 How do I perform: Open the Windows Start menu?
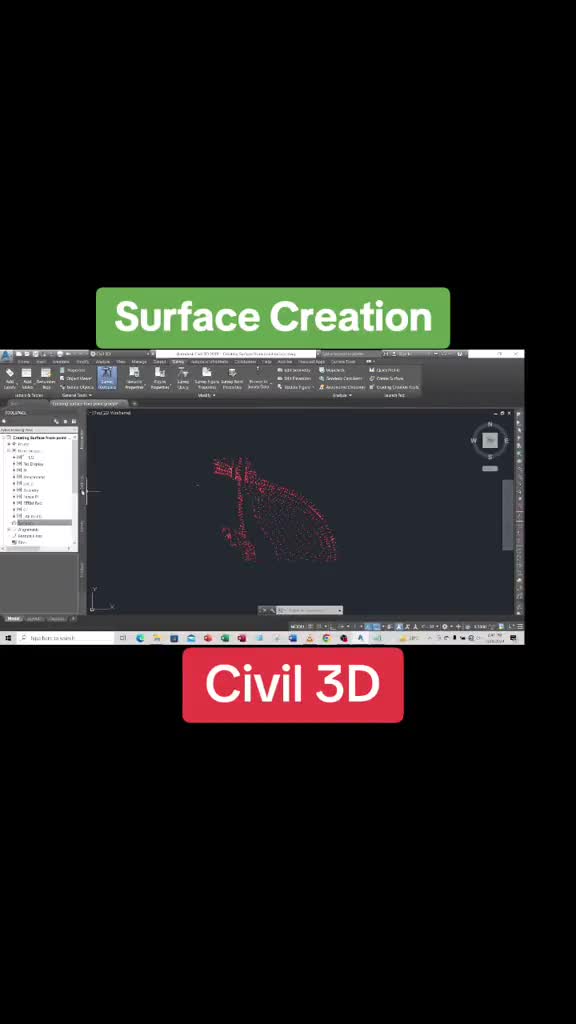pos(8,638)
